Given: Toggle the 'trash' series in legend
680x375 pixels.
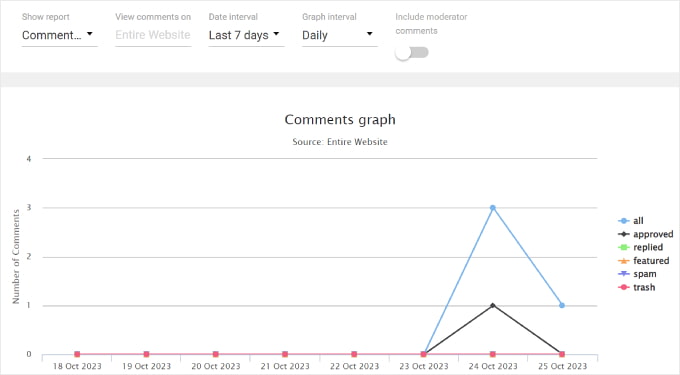Looking at the screenshot, I should 637,287.
